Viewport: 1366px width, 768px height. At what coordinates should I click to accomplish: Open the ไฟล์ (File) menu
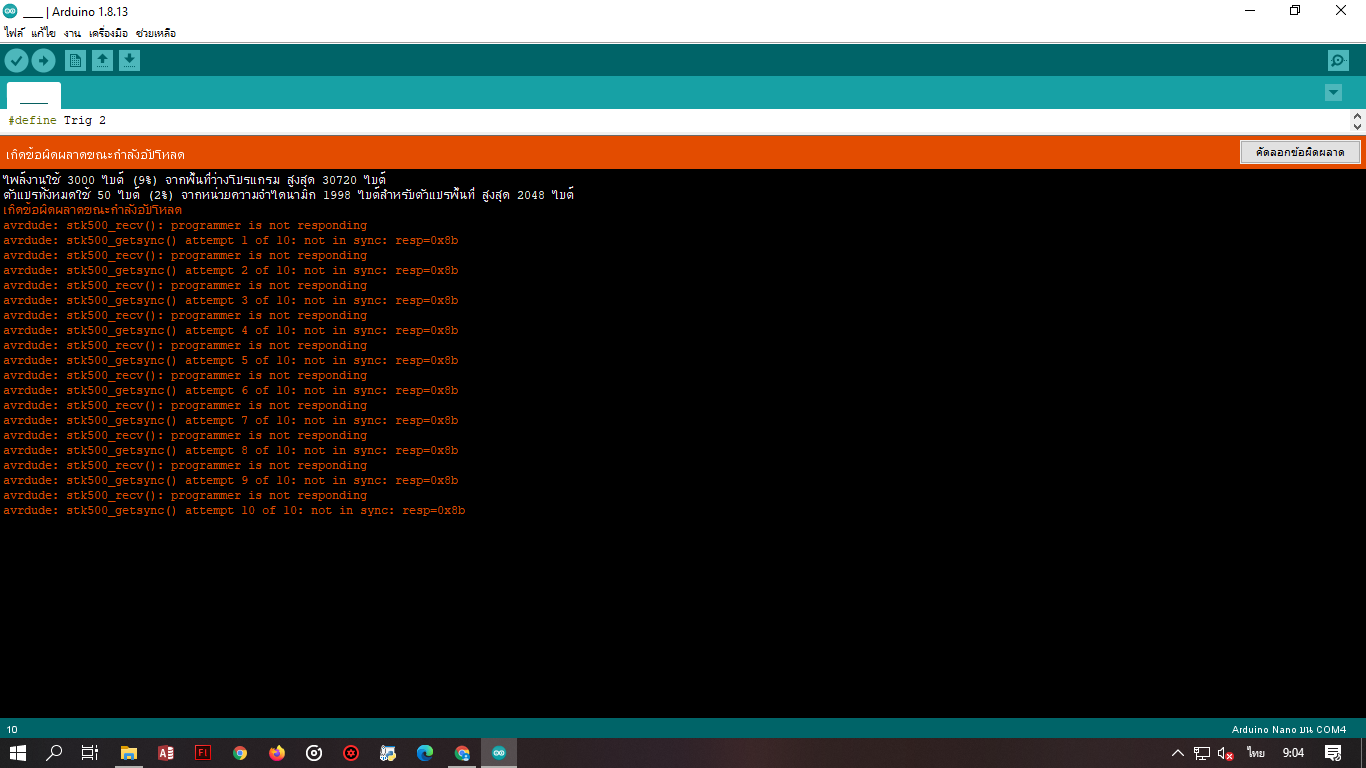pyautogui.click(x=14, y=33)
